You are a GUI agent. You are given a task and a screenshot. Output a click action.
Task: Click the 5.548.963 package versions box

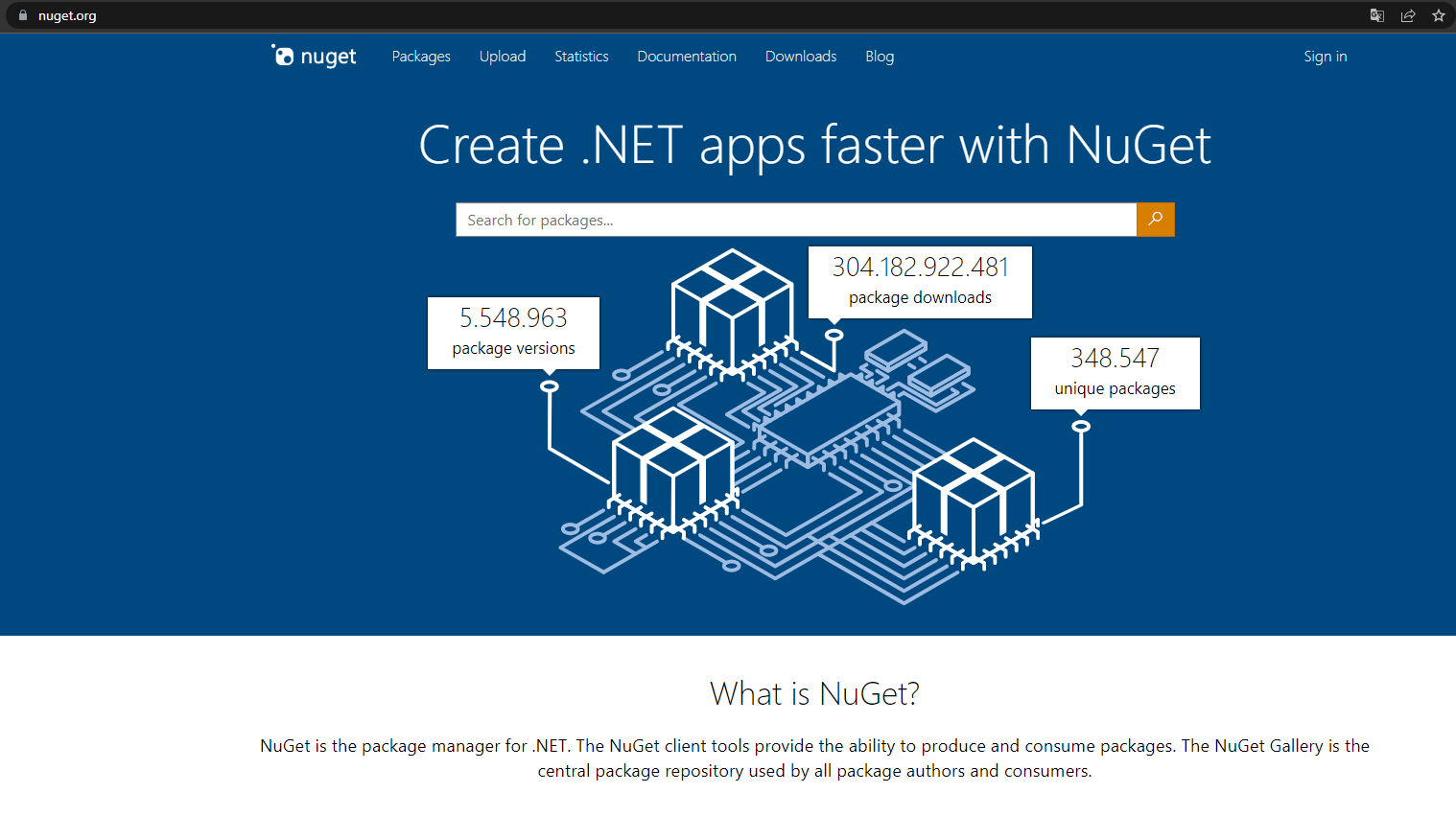pyautogui.click(x=513, y=333)
